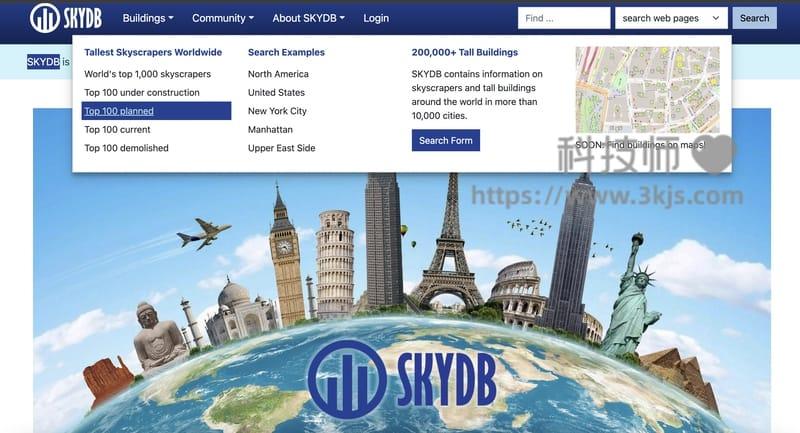Go to the Login page
Screen dimensions: 800x433
(x=376, y=18)
